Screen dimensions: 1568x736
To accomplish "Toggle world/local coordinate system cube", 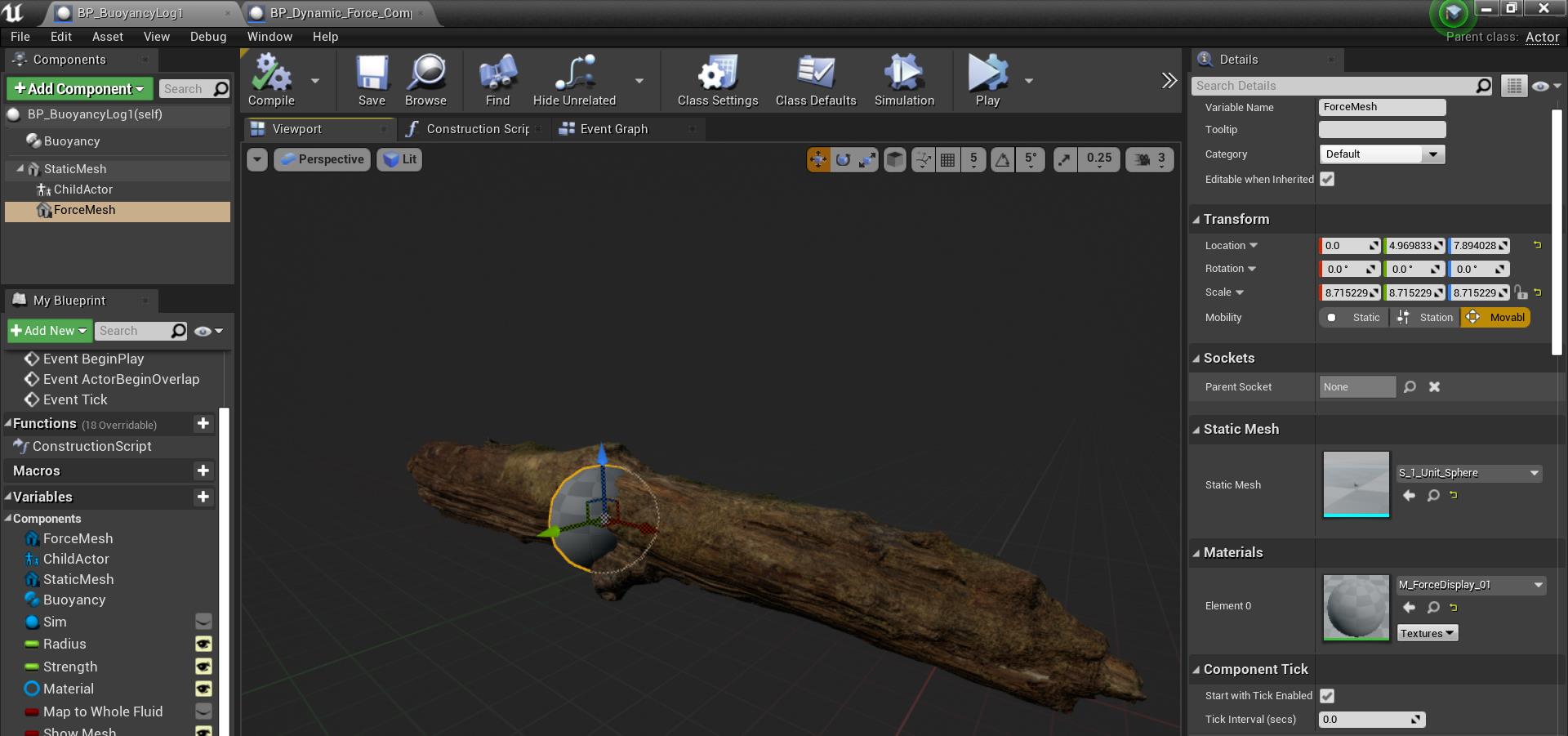I will tap(895, 159).
